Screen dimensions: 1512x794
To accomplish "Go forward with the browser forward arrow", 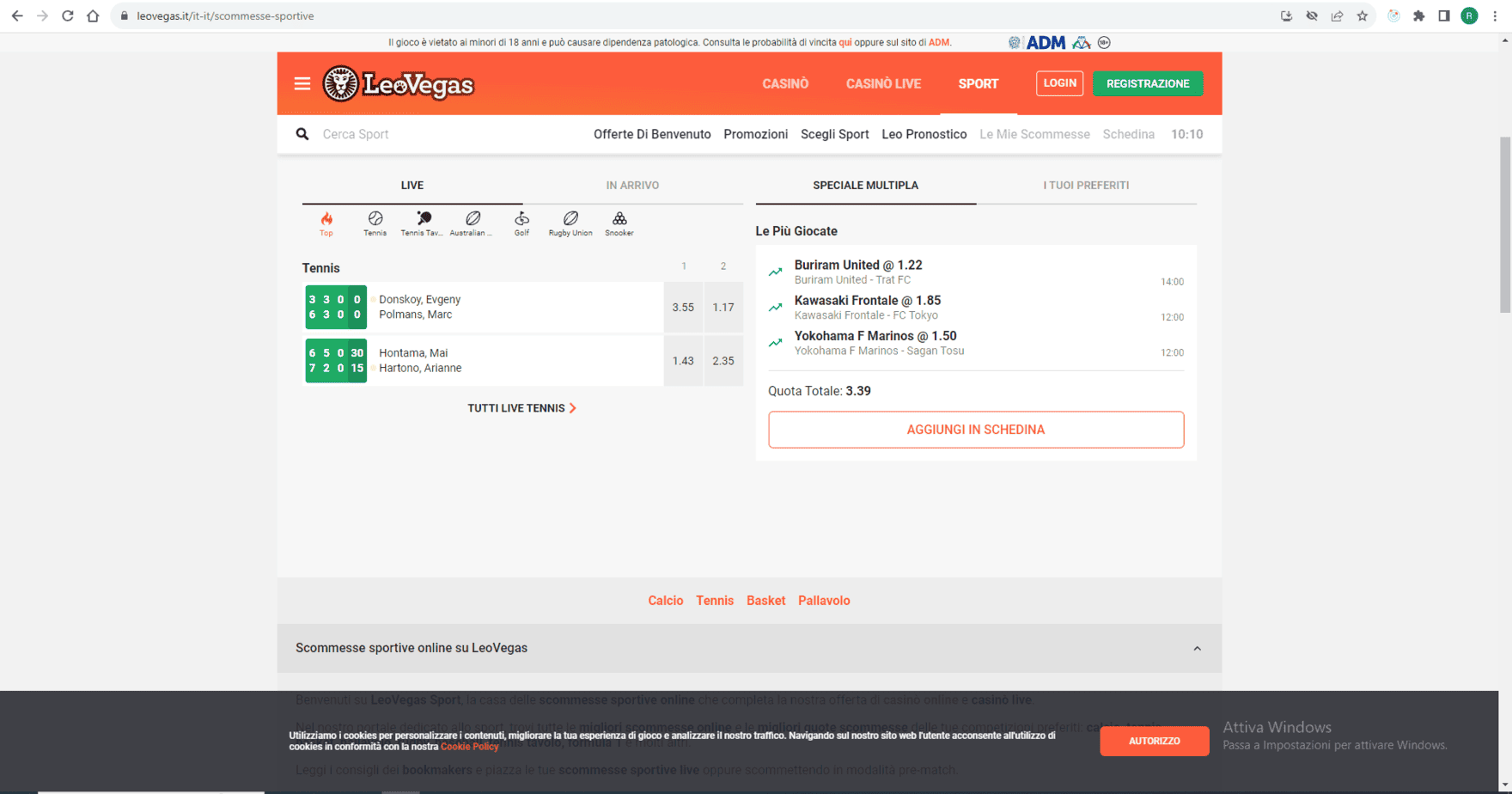I will (x=42, y=15).
